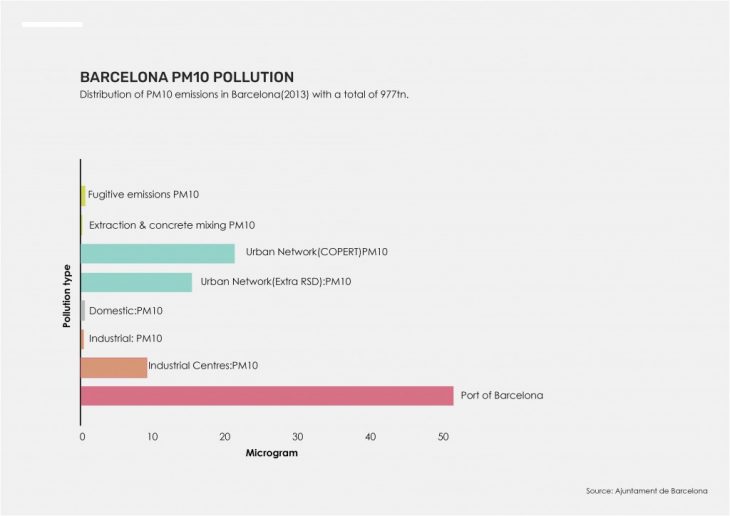Select the Industrial Centres orange bar
The width and height of the screenshot is (730, 516).
tap(114, 367)
